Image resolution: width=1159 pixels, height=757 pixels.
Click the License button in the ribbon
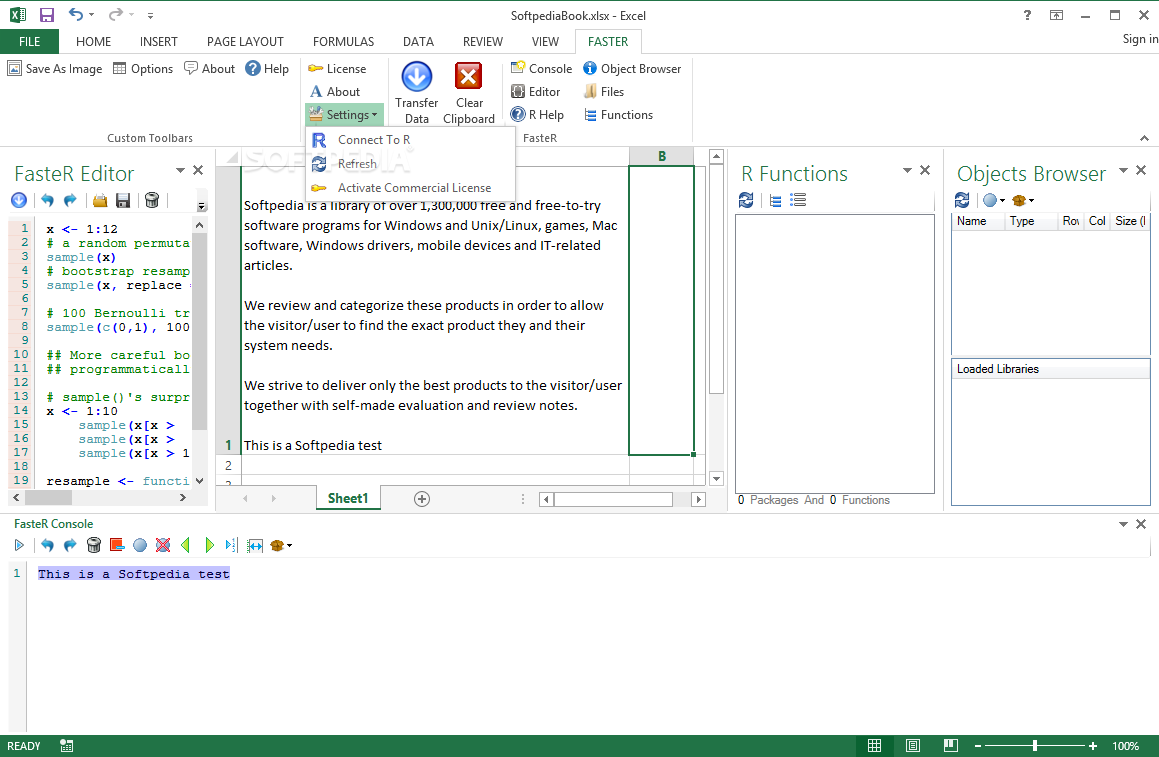coord(337,69)
